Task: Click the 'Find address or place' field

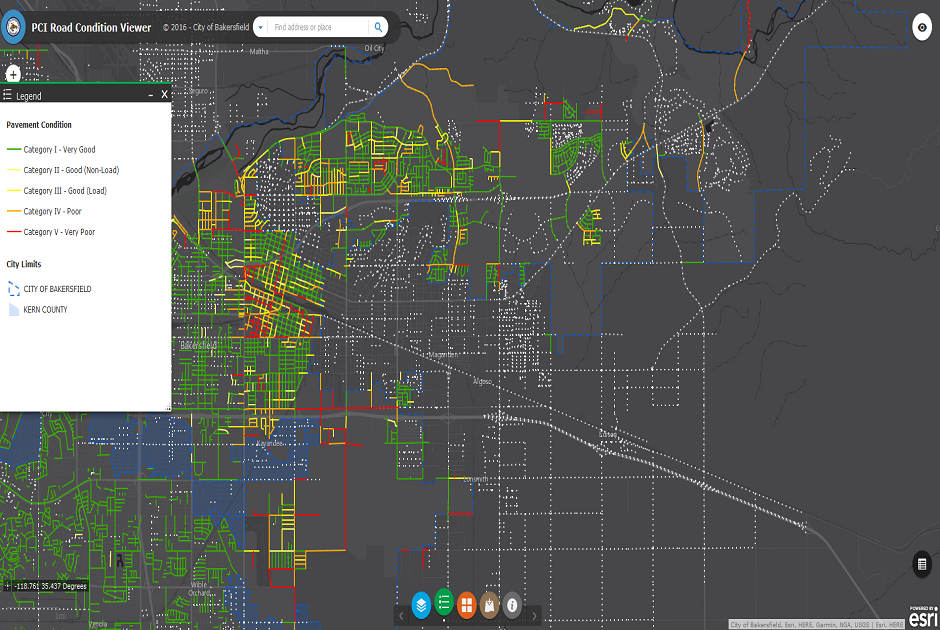Action: [318, 27]
